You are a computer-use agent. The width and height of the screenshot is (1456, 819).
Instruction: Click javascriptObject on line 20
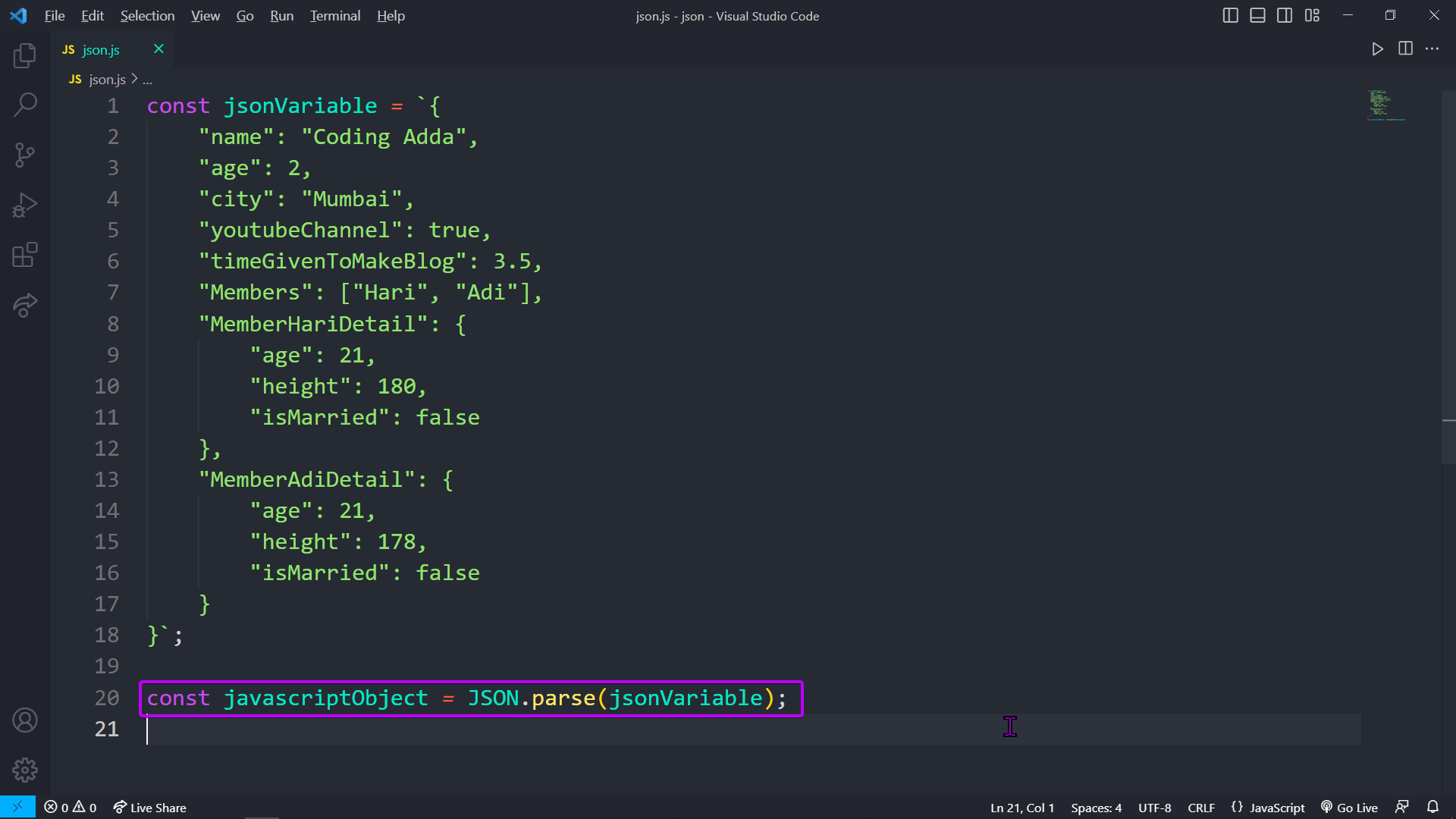point(326,698)
